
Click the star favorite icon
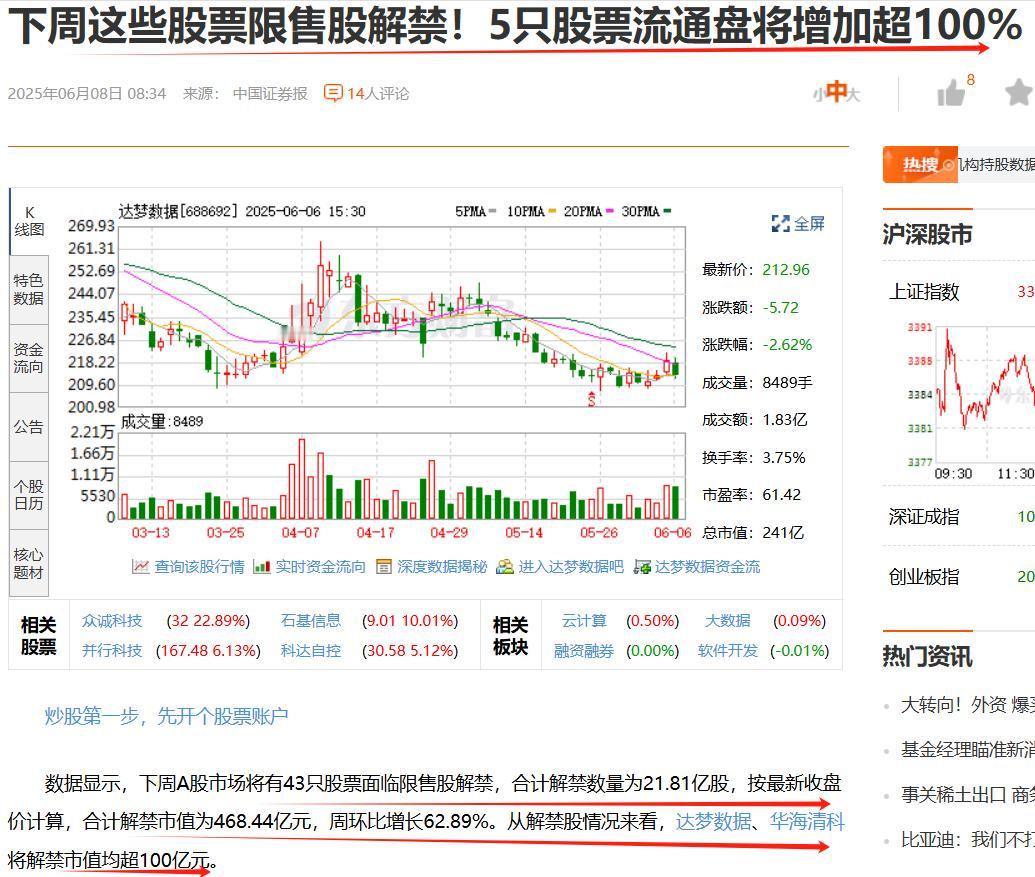(1020, 92)
